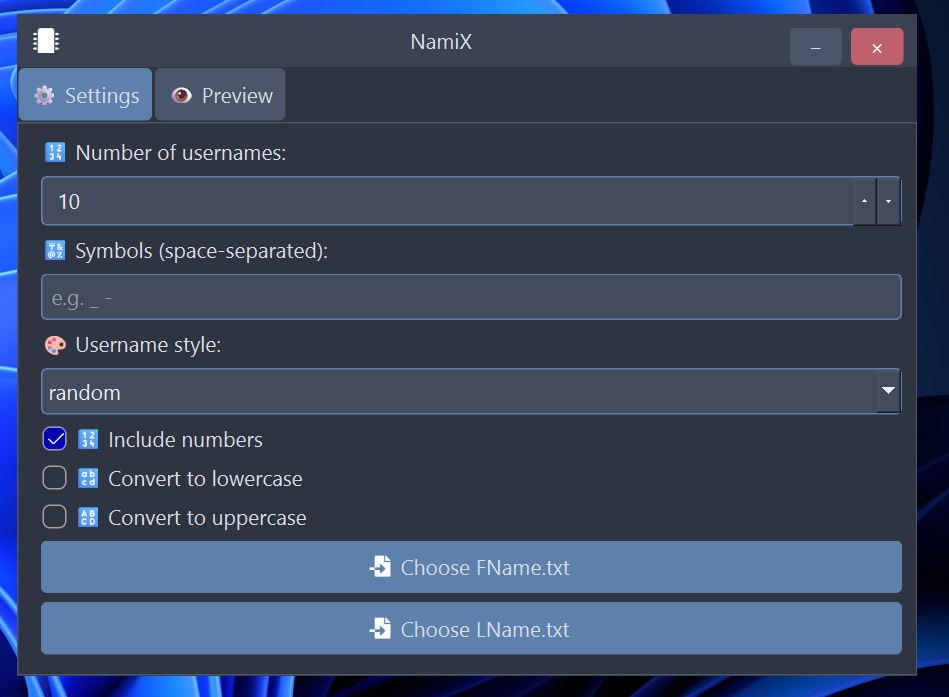Click the ABCD icon next to Convert to uppercase

coord(88,517)
